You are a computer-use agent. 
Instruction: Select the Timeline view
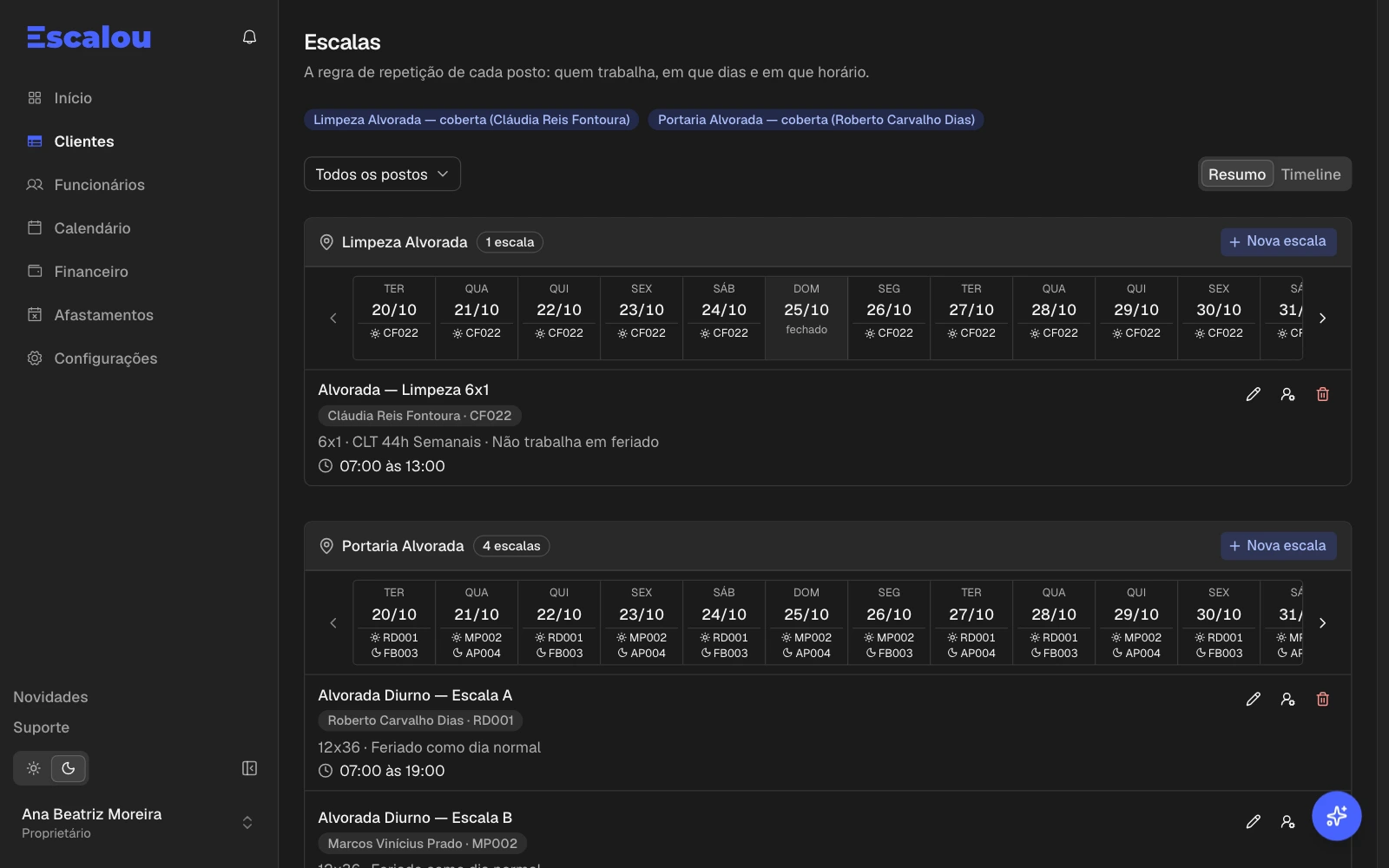click(x=1311, y=174)
